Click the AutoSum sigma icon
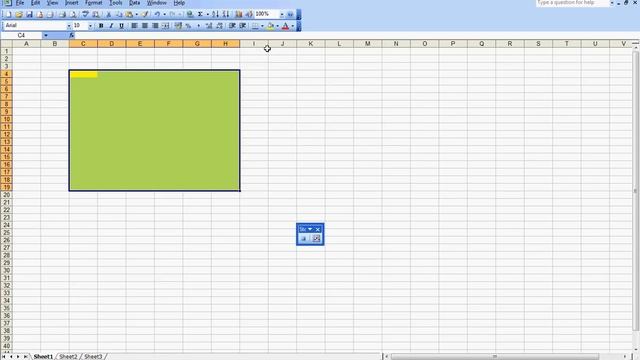640x360 pixels. pyautogui.click(x=200, y=14)
